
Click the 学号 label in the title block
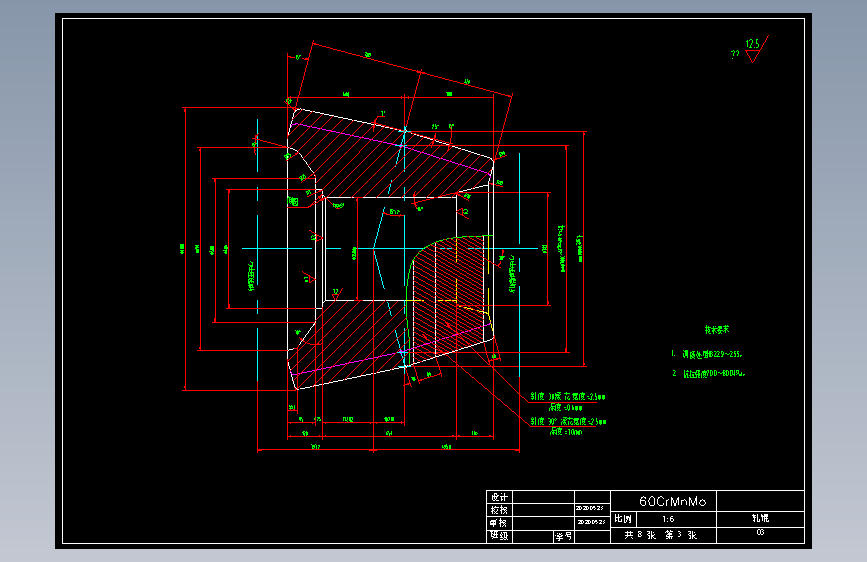pos(563,536)
